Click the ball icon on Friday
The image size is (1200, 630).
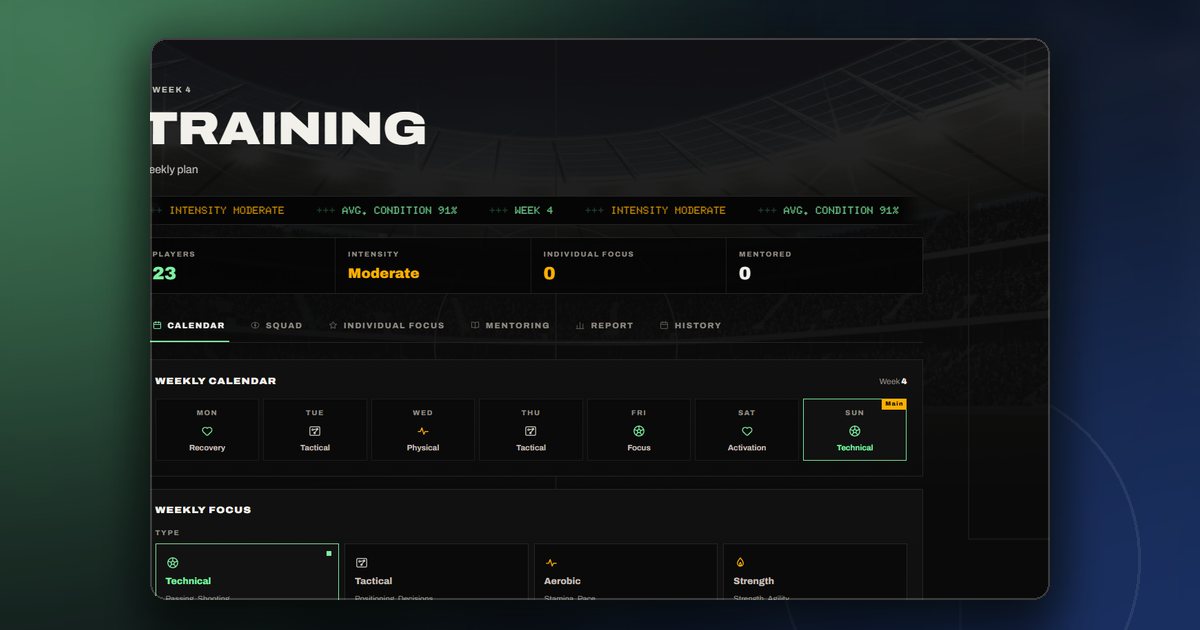pyautogui.click(x=639, y=431)
